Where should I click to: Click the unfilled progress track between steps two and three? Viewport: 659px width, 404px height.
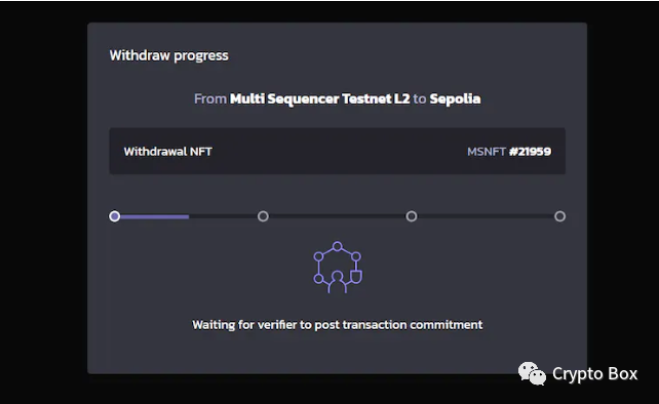pos(337,217)
